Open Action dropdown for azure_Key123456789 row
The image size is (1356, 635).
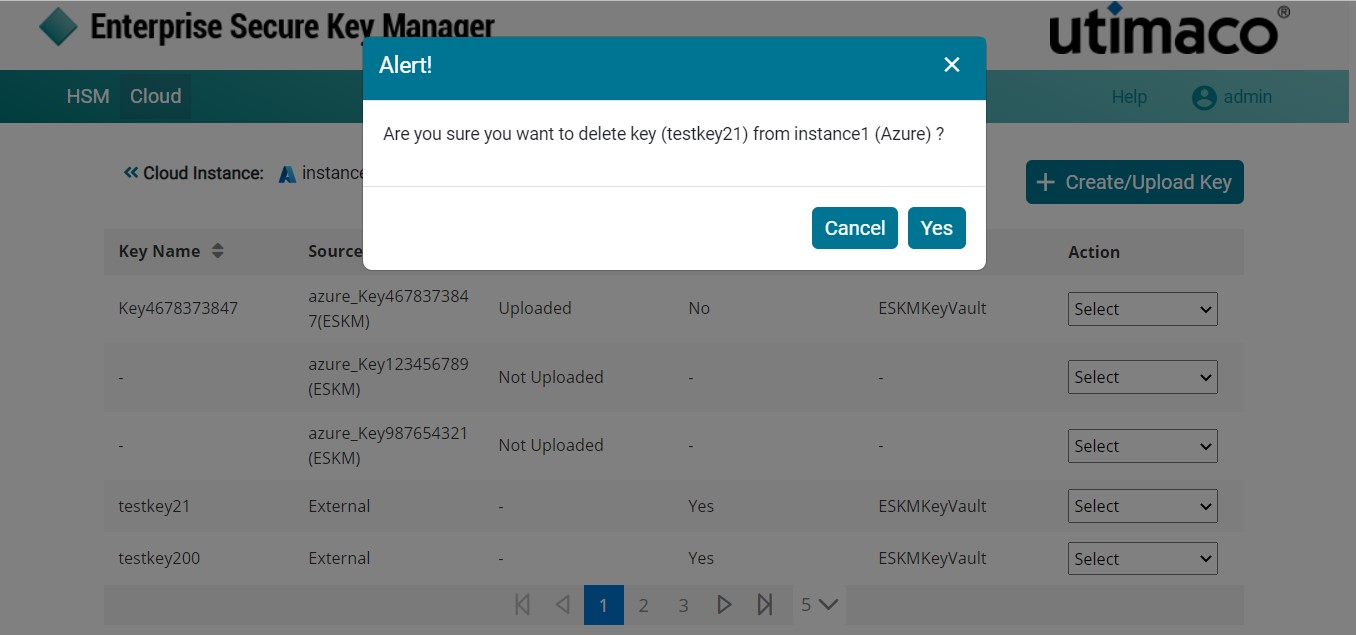[x=1143, y=377]
